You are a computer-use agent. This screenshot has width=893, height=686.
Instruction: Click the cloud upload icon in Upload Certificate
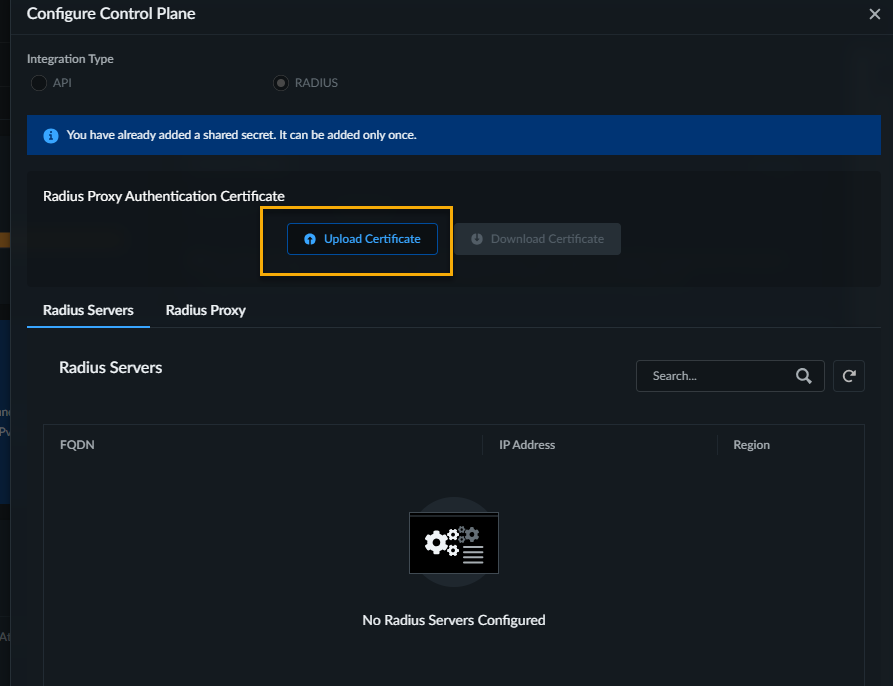click(310, 240)
